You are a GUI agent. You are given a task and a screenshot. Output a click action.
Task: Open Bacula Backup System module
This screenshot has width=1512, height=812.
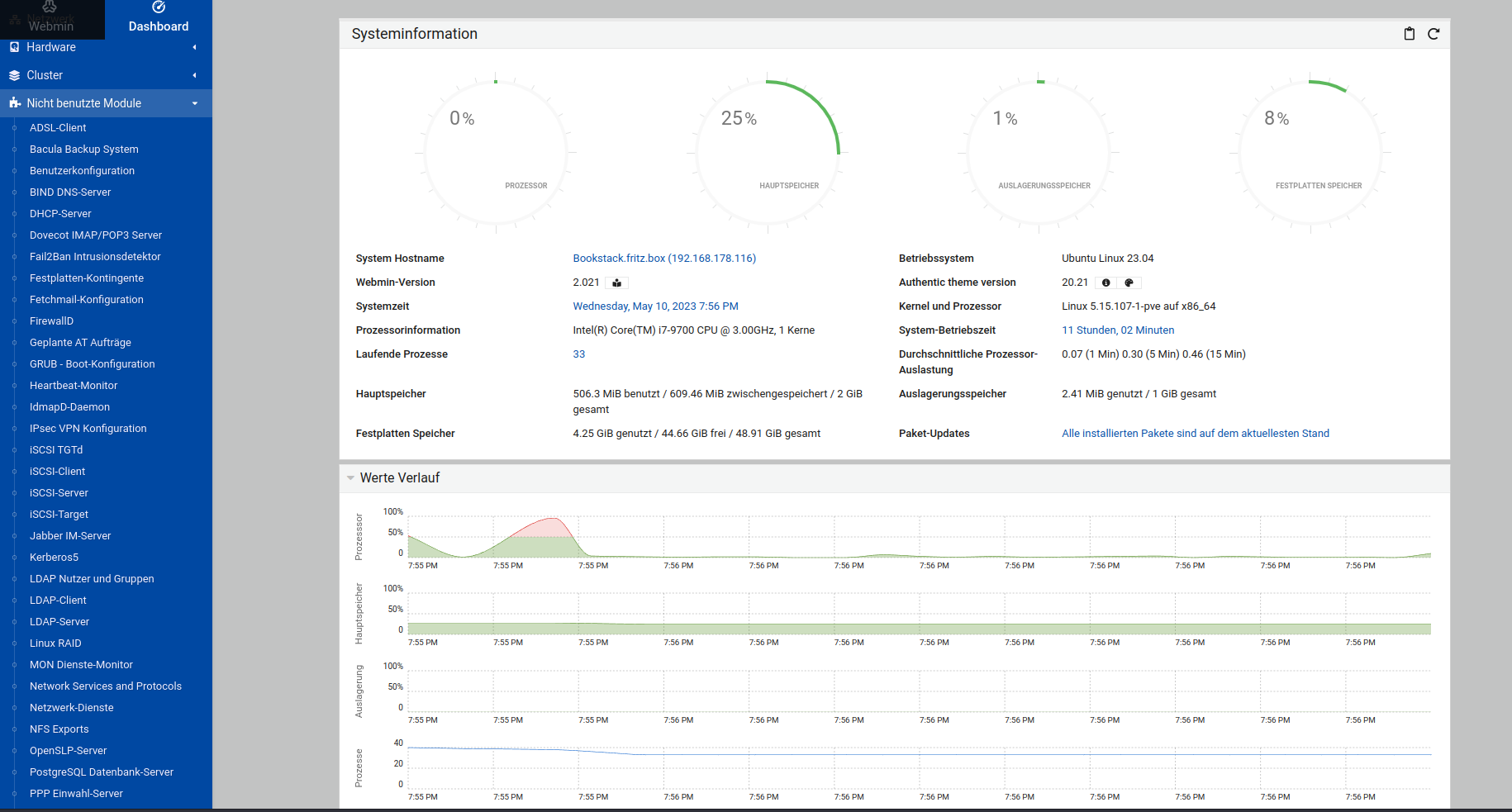[84, 150]
